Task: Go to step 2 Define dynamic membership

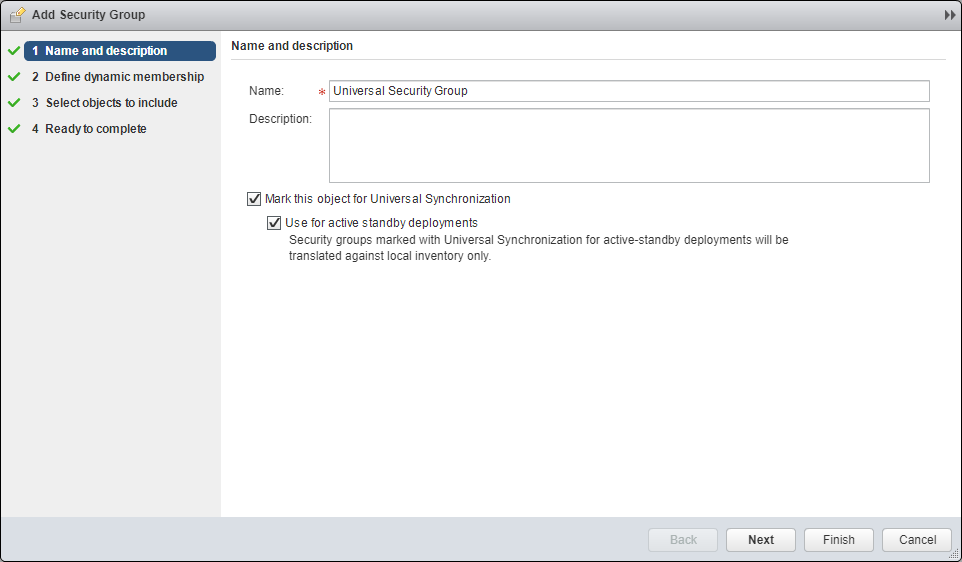Action: (123, 77)
